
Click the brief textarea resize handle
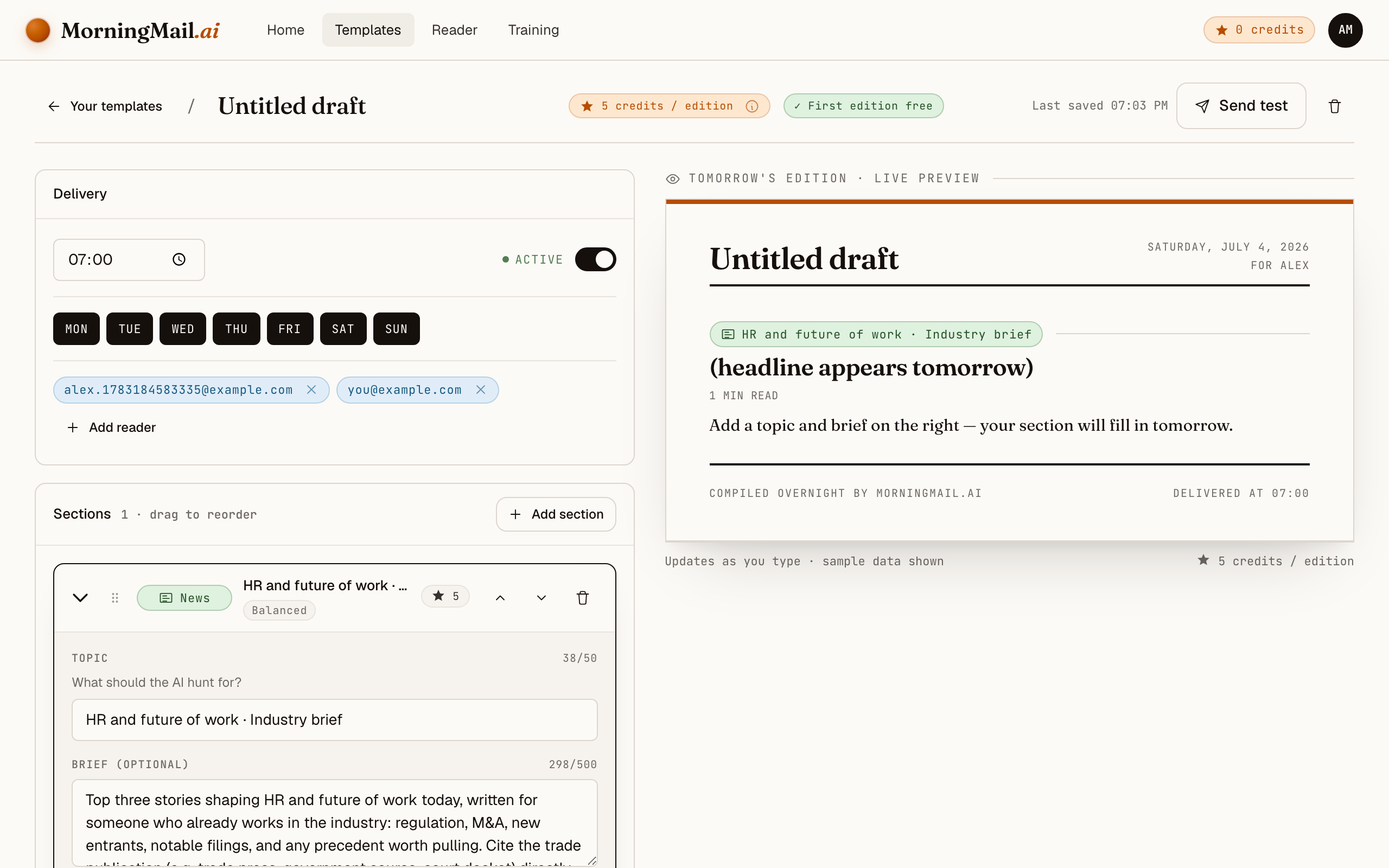[x=592, y=860]
